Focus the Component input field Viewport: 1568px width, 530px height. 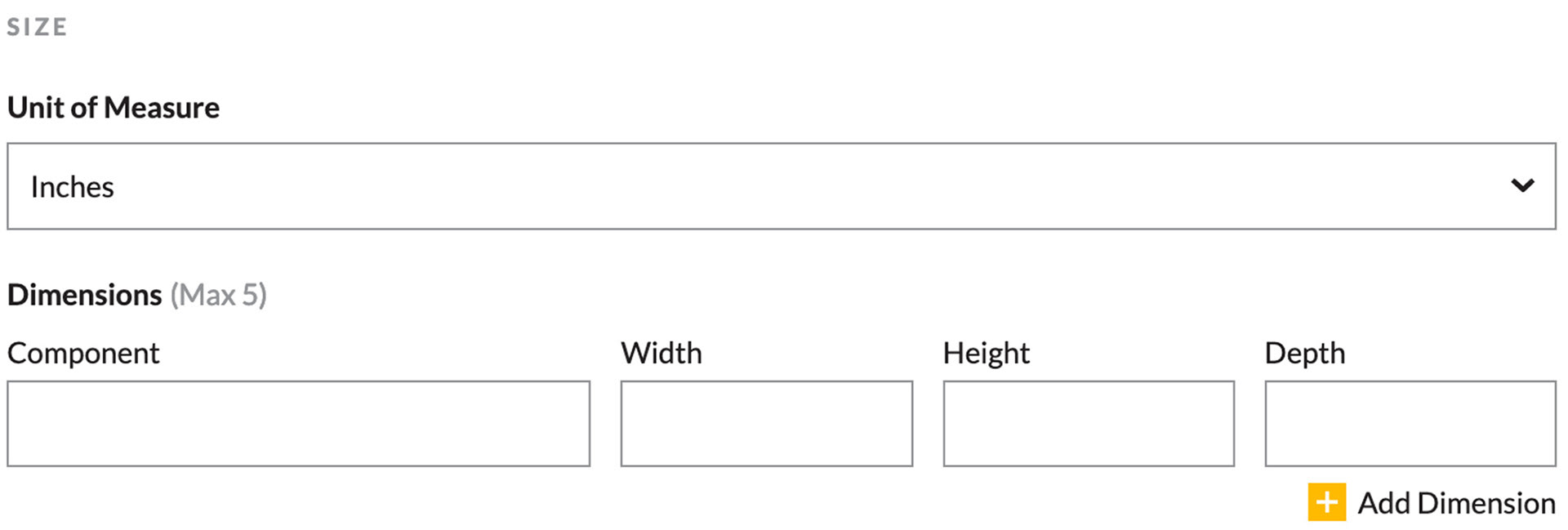299,424
